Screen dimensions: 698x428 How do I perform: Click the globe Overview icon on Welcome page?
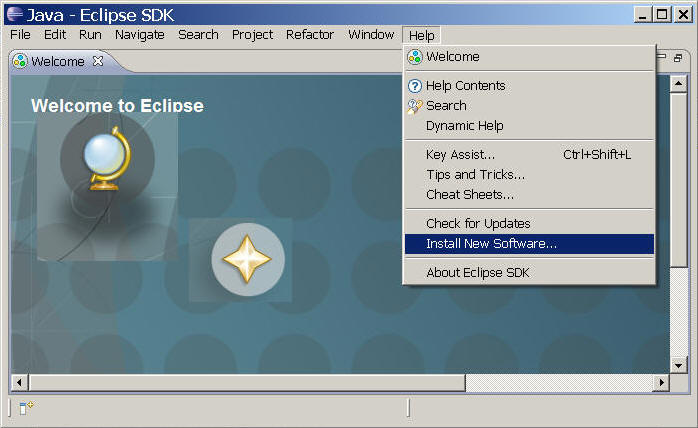click(107, 159)
